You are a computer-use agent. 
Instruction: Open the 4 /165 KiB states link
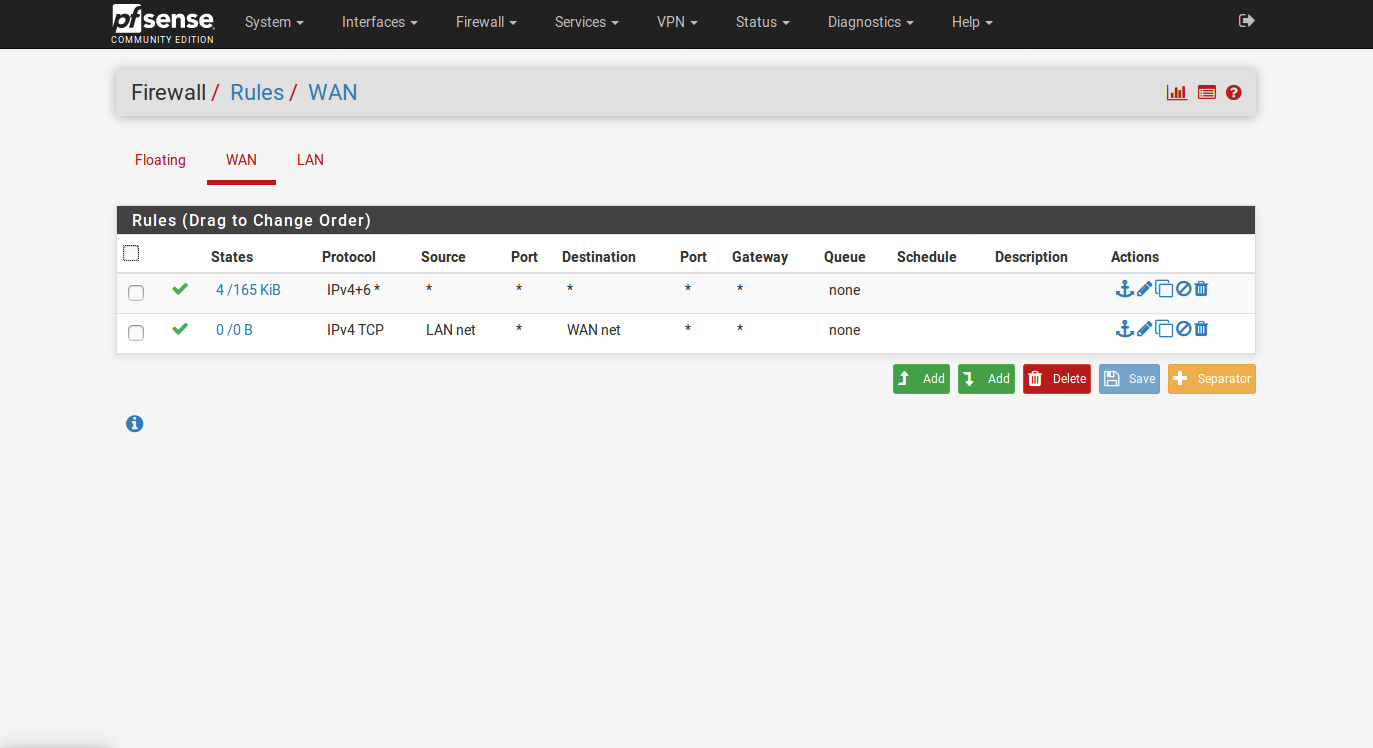point(248,290)
